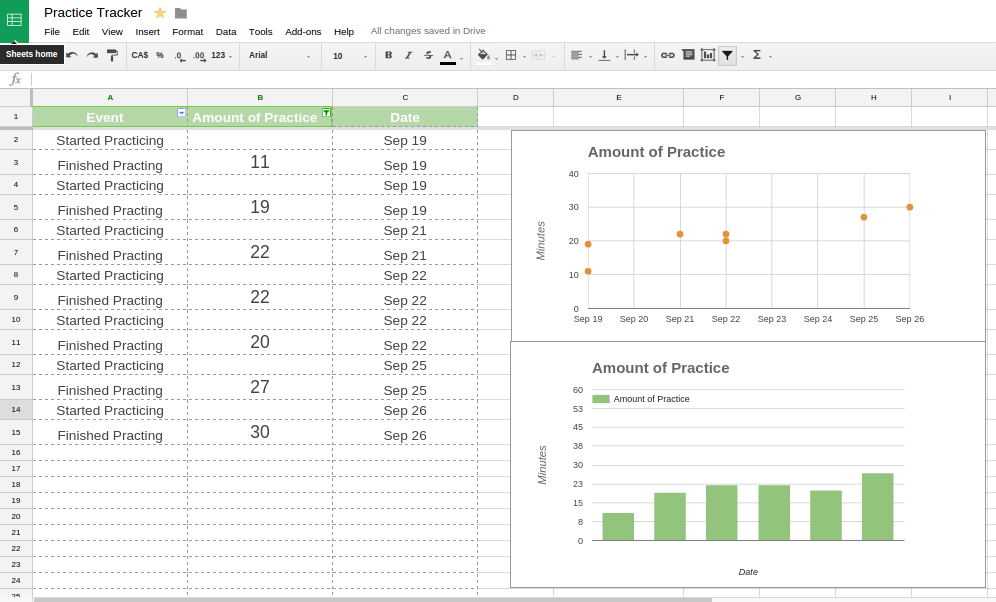The image size is (996, 602).
Task: Open the text color picker
Action: pyautogui.click(x=448, y=56)
